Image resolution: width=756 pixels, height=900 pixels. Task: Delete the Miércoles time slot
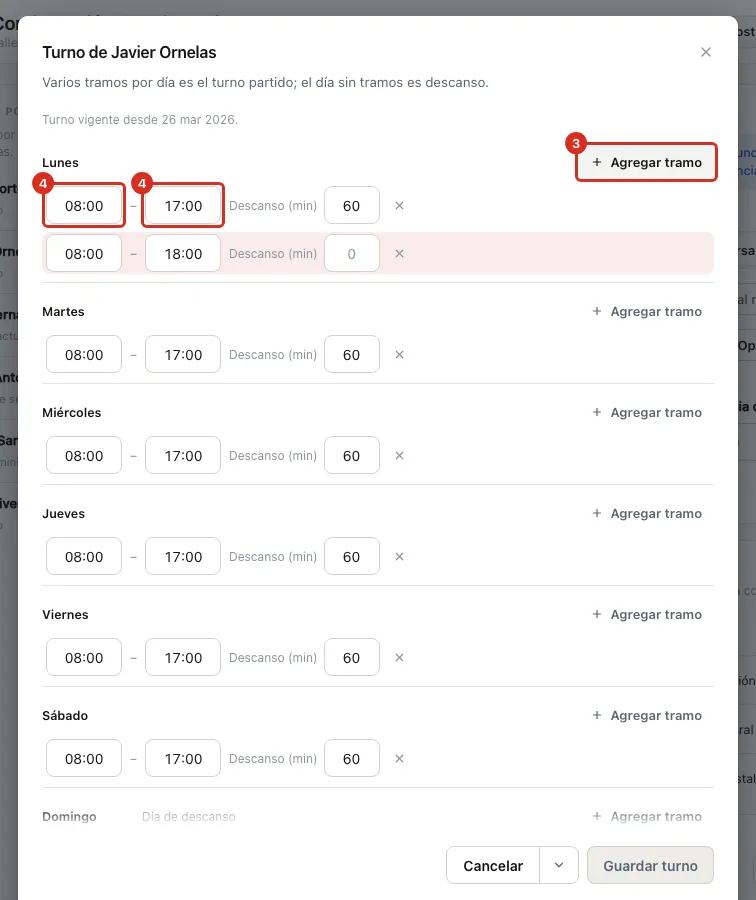(400, 456)
